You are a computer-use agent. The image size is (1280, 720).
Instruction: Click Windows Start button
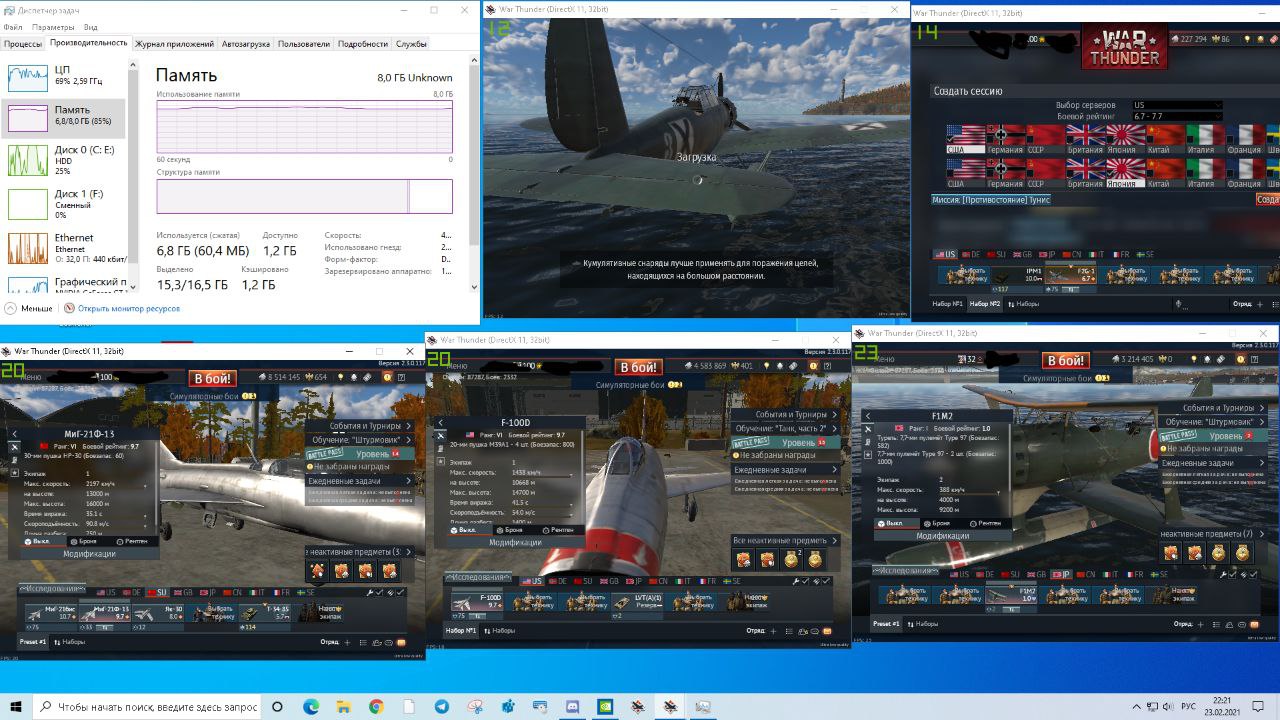(16, 706)
